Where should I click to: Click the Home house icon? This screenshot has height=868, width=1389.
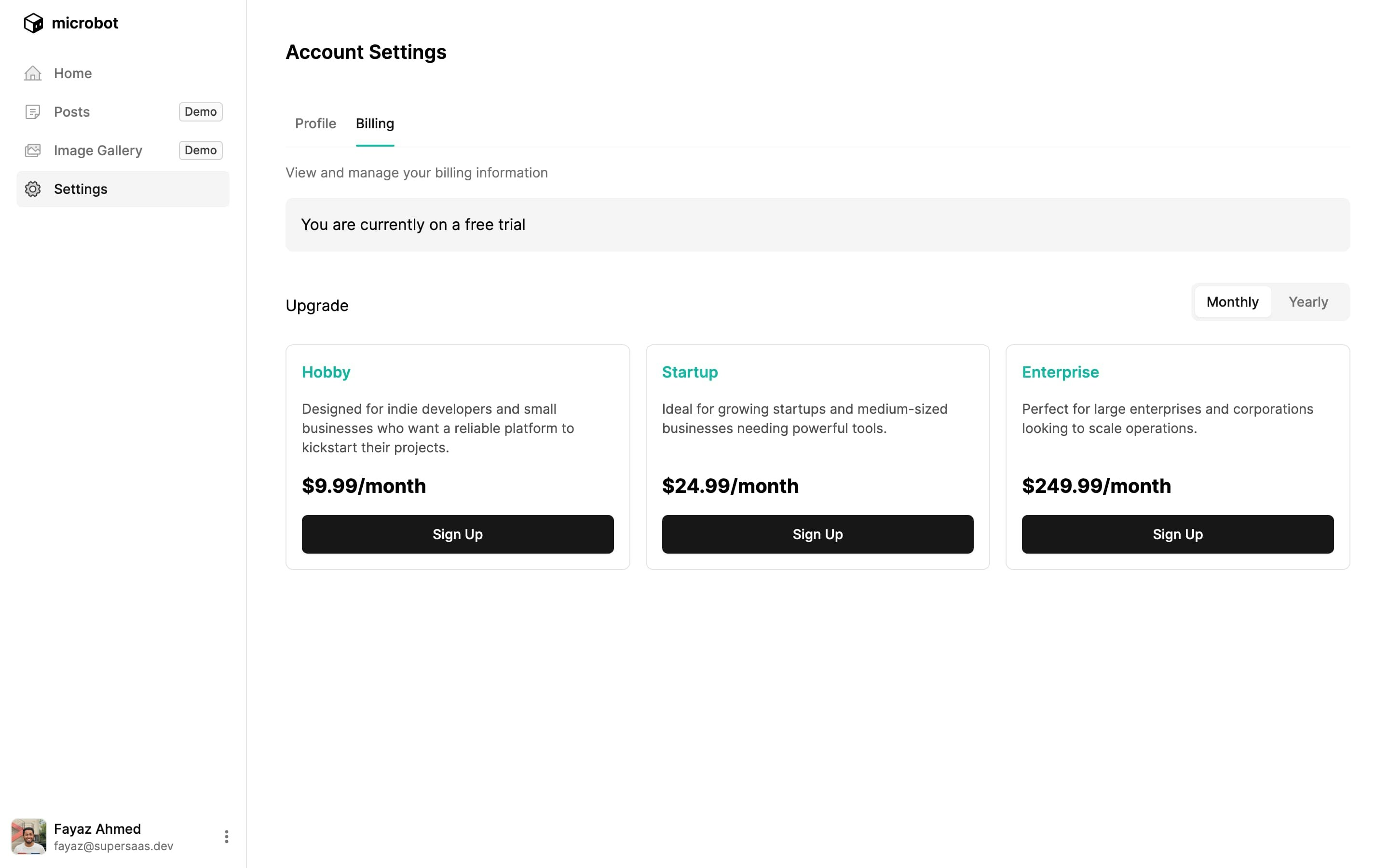(33, 73)
